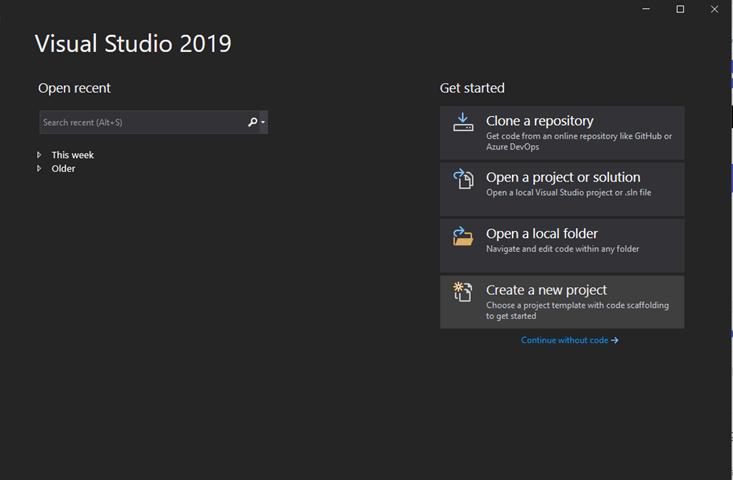Click the magnifier icon in recent search
This screenshot has height=480, width=733.
coord(252,122)
